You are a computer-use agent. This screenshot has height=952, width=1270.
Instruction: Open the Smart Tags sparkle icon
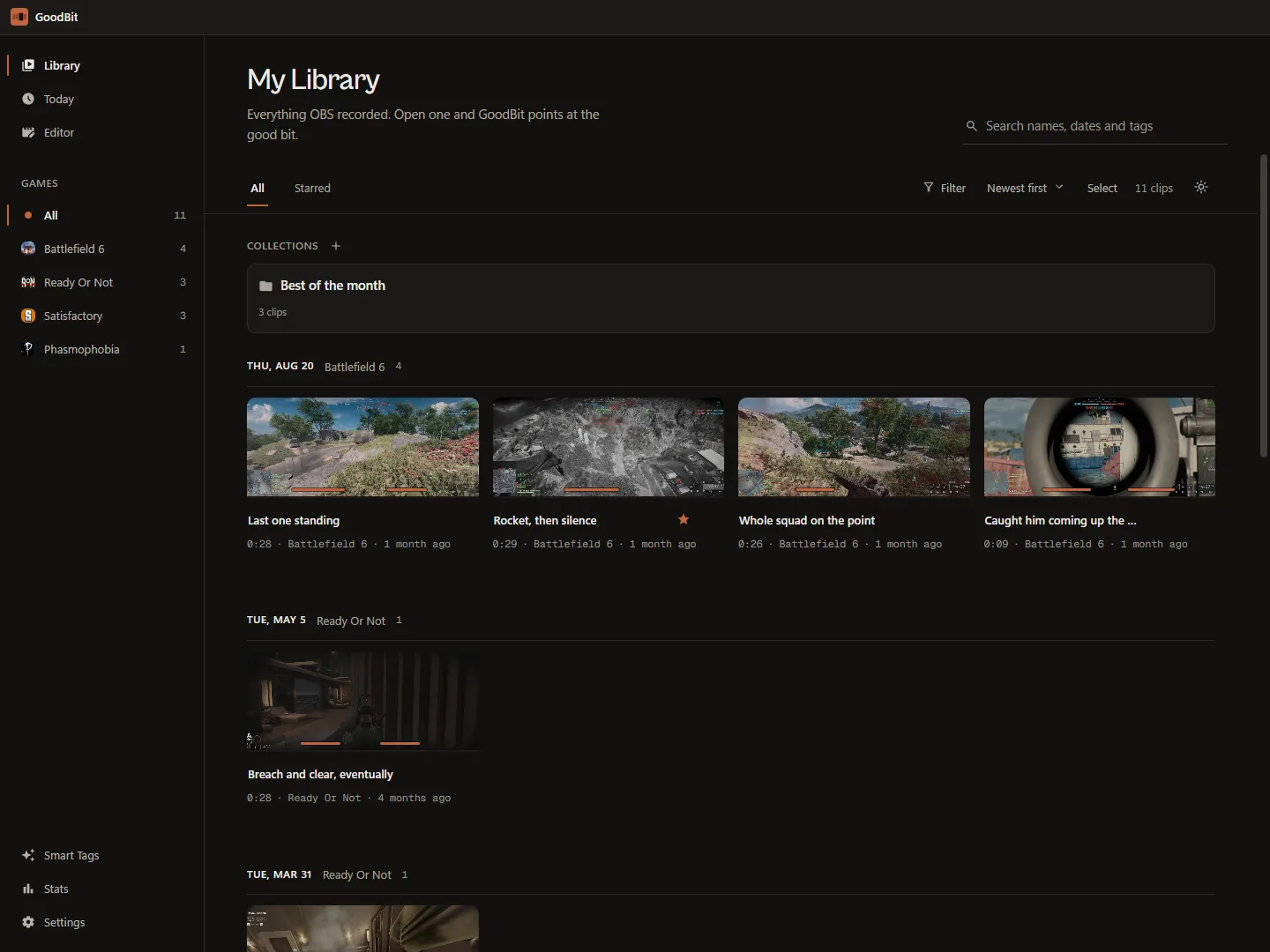[28, 855]
